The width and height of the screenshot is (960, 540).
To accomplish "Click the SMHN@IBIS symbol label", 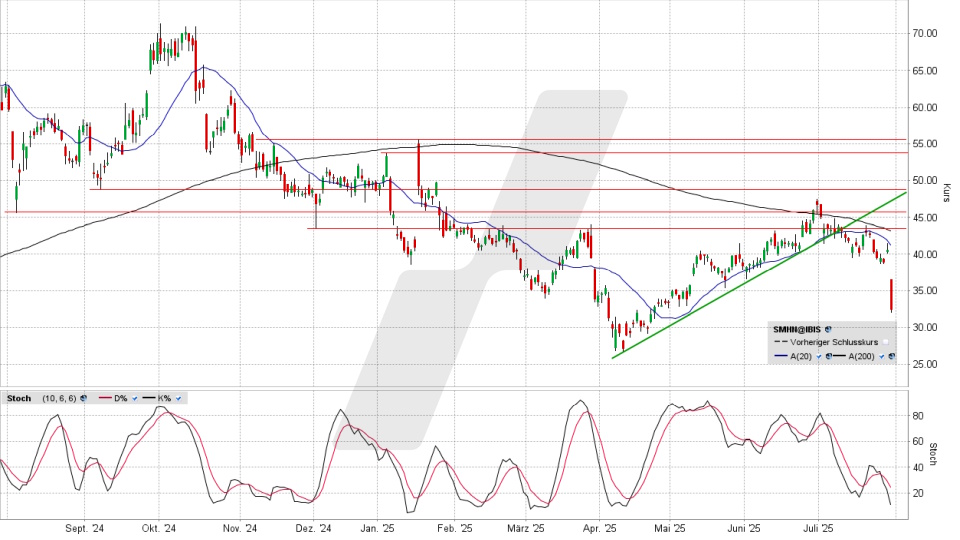I will tap(797, 329).
